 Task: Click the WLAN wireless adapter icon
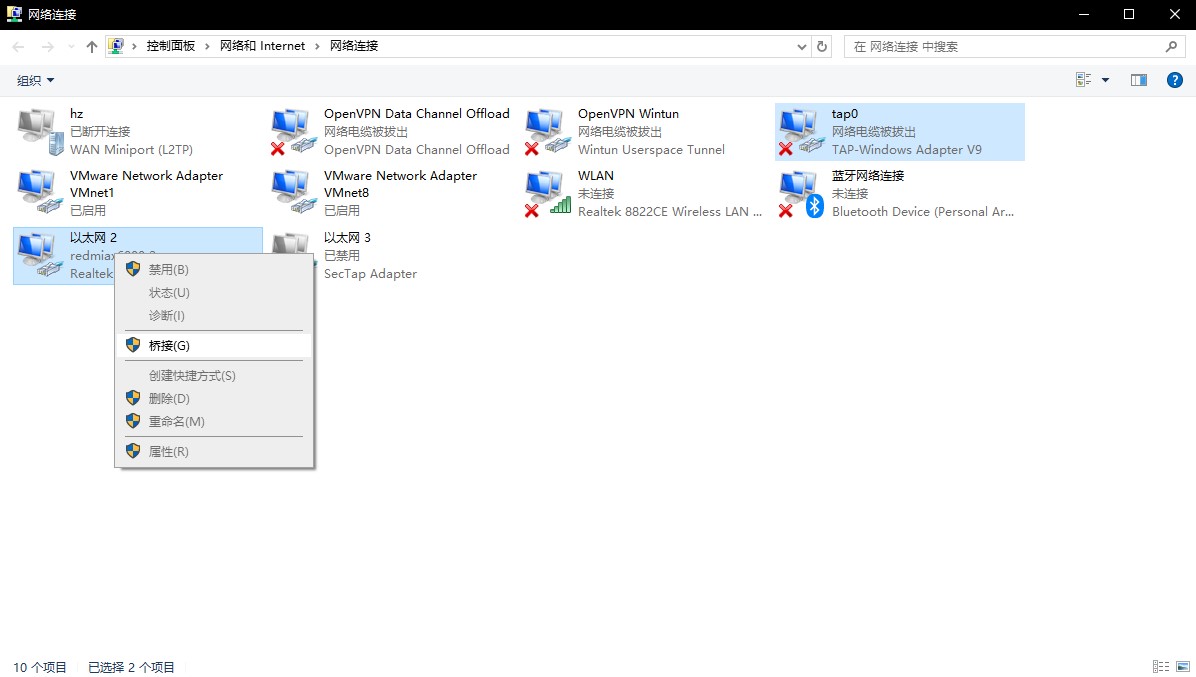(x=546, y=193)
